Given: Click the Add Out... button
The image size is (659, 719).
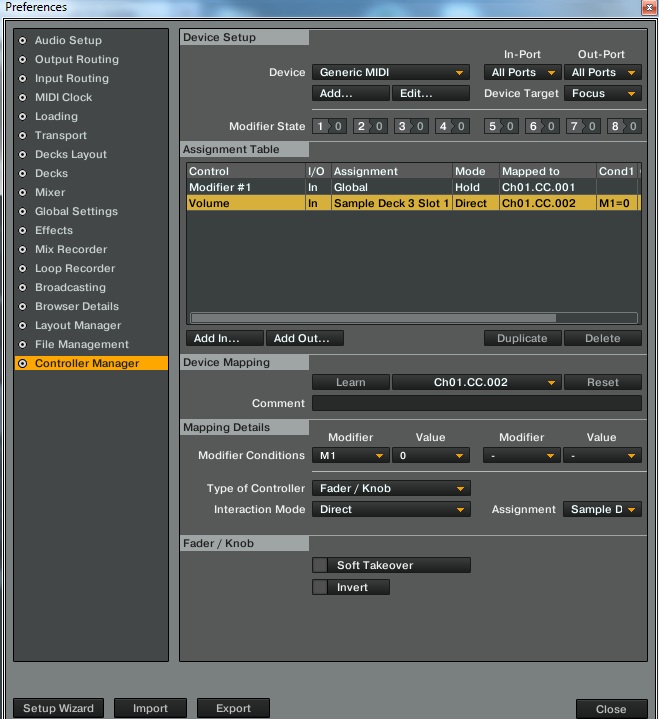Looking at the screenshot, I should (305, 338).
